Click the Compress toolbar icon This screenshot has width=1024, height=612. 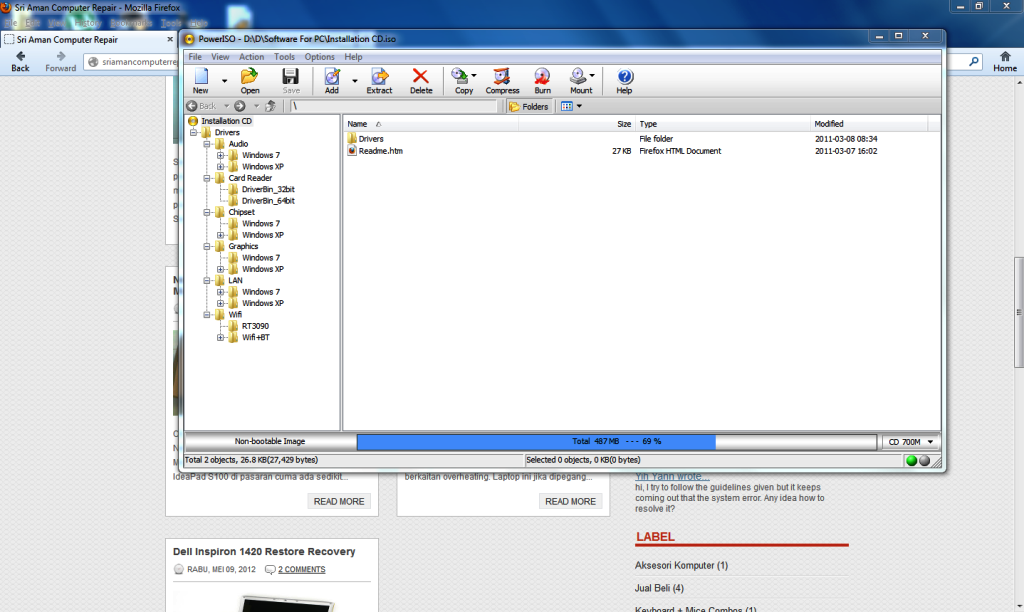tap(502, 76)
